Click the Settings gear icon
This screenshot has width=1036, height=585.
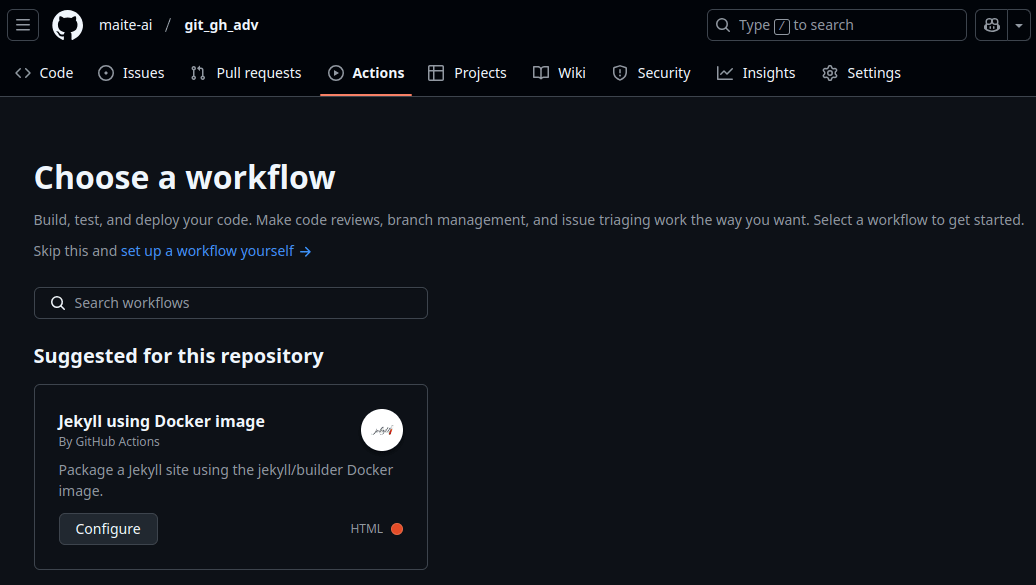[830, 73]
